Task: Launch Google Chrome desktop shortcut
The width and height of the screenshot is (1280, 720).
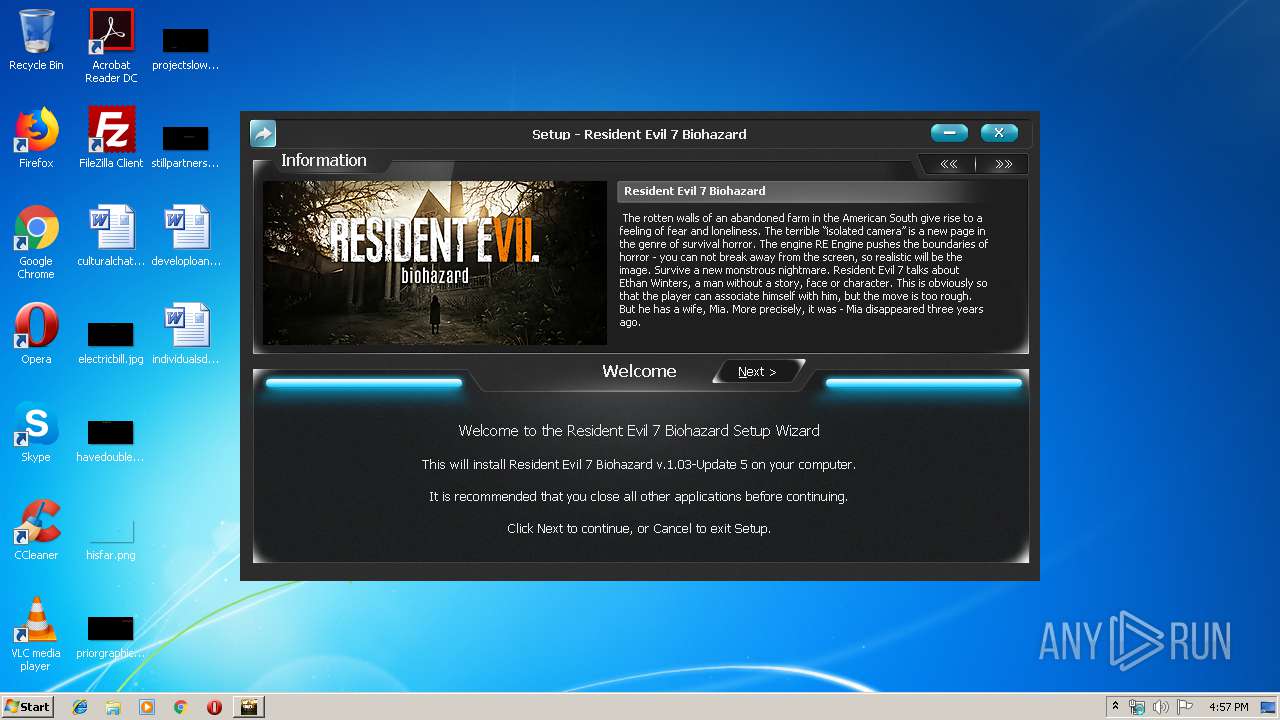Action: [36, 243]
